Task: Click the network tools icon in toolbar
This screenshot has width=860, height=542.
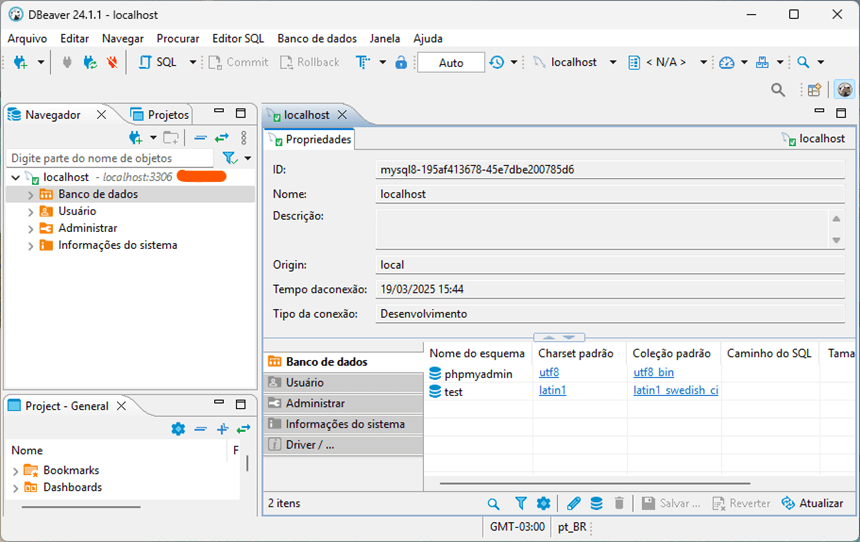Action: tap(762, 63)
